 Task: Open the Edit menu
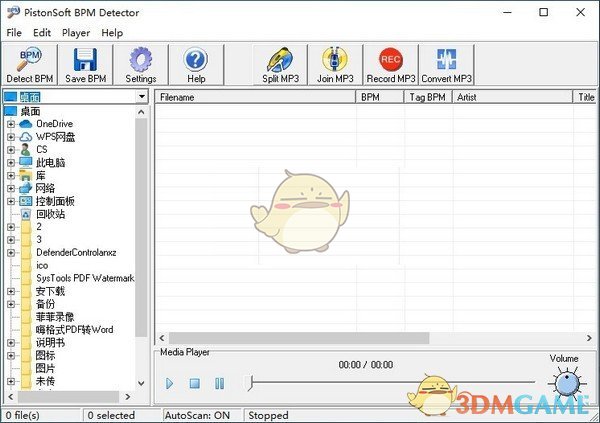click(x=42, y=33)
